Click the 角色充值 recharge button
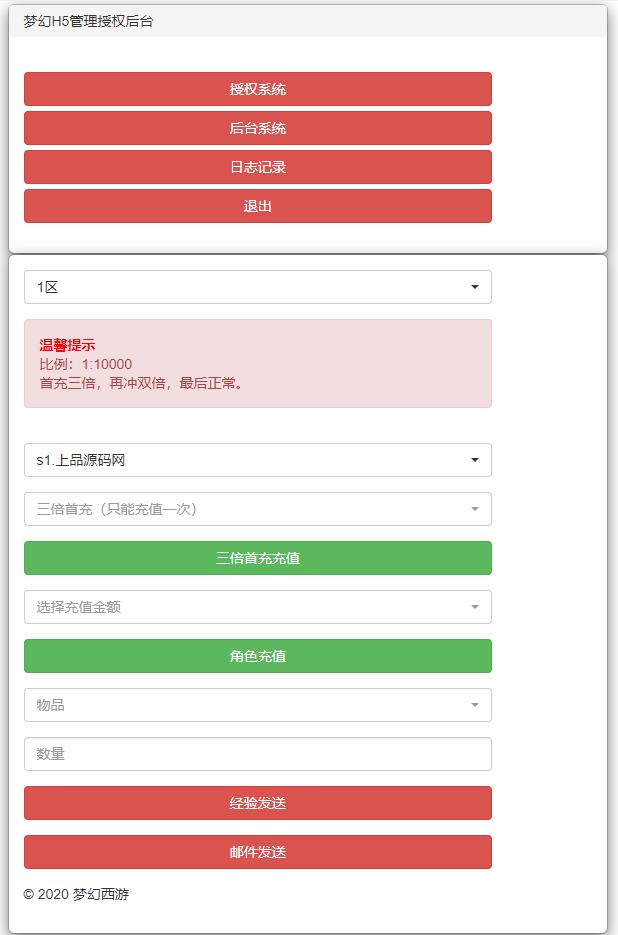This screenshot has height=935, width=618. click(255, 656)
